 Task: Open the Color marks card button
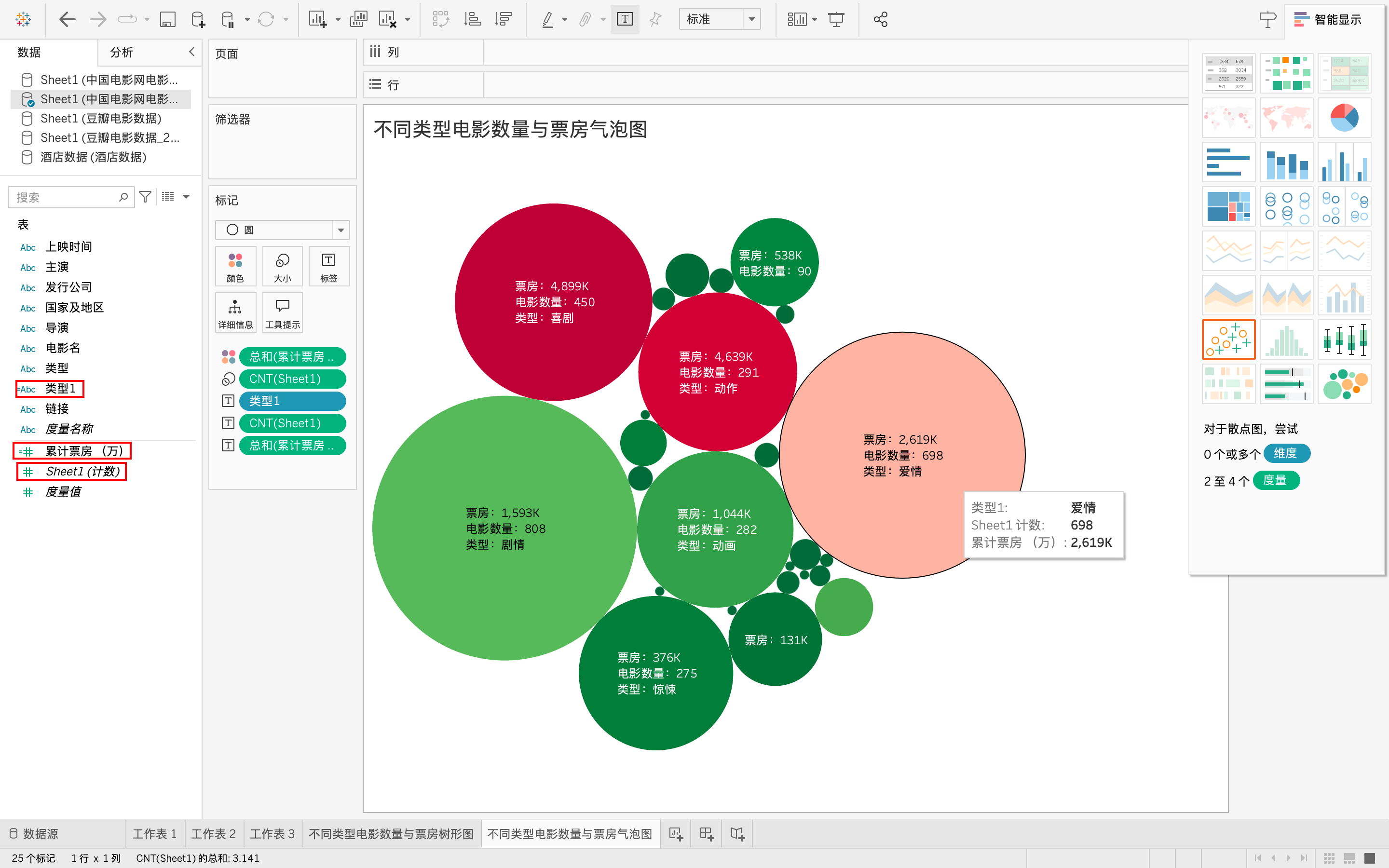(235, 266)
